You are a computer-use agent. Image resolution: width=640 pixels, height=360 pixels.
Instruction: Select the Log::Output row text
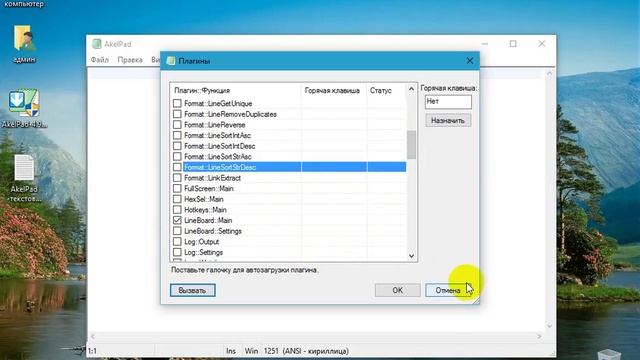pos(202,242)
